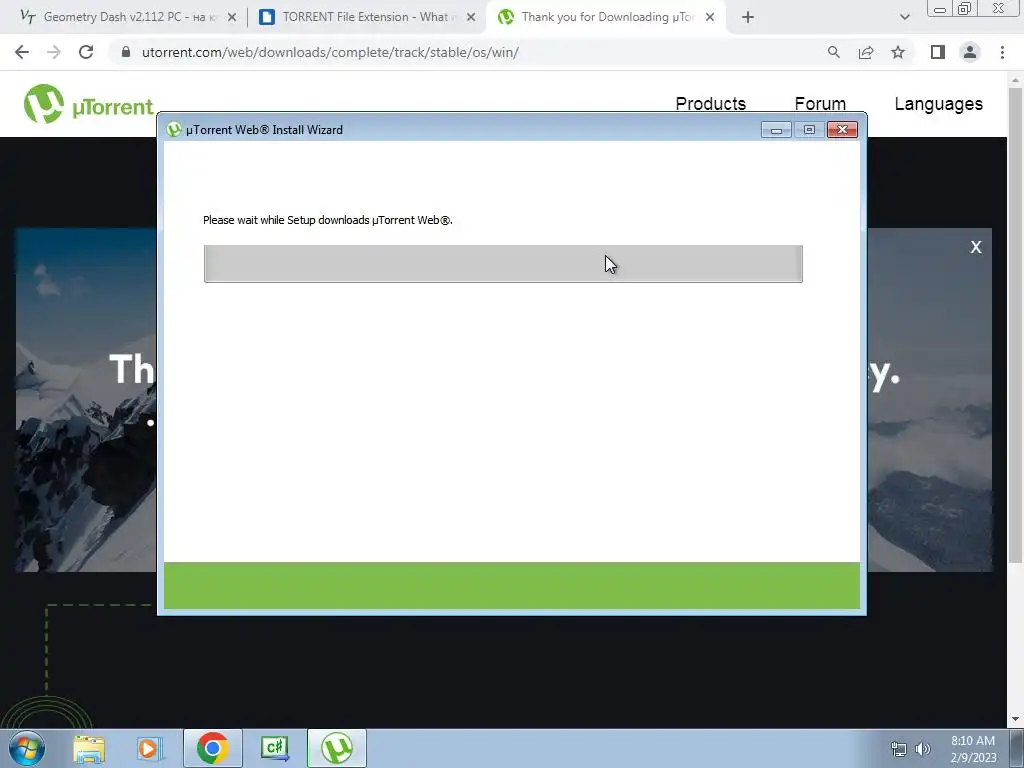Open the Languages menu
The image size is (1024, 768).
pos(938,104)
